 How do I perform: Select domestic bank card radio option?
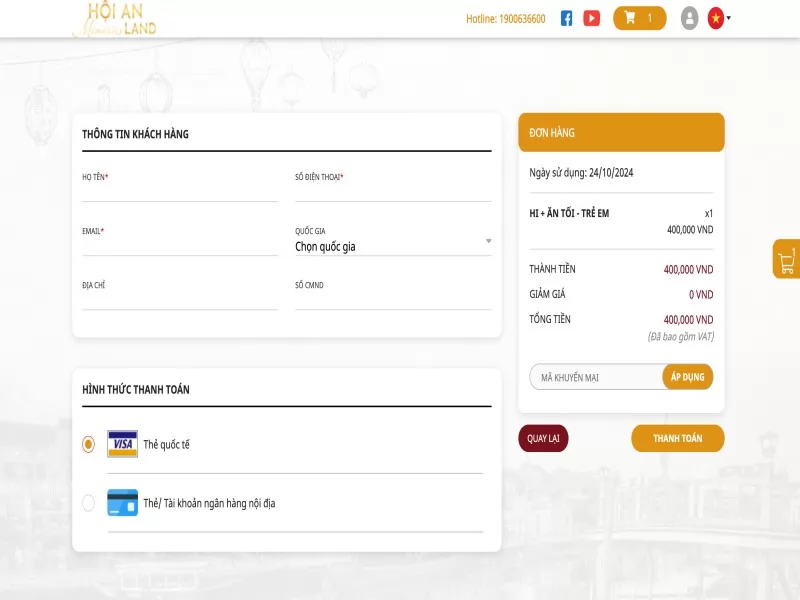tap(88, 503)
